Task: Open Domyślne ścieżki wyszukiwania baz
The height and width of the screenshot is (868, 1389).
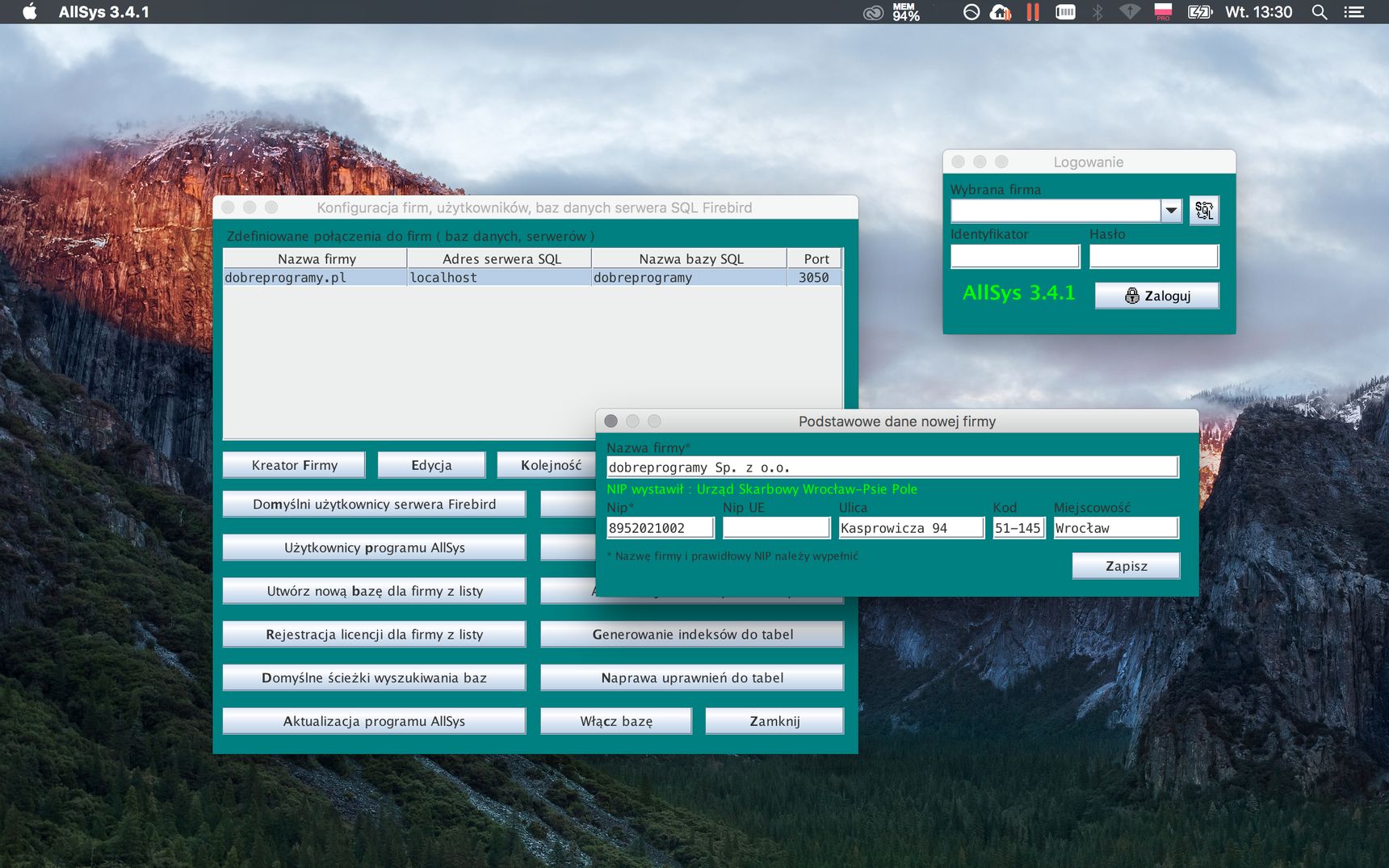Action: (374, 678)
